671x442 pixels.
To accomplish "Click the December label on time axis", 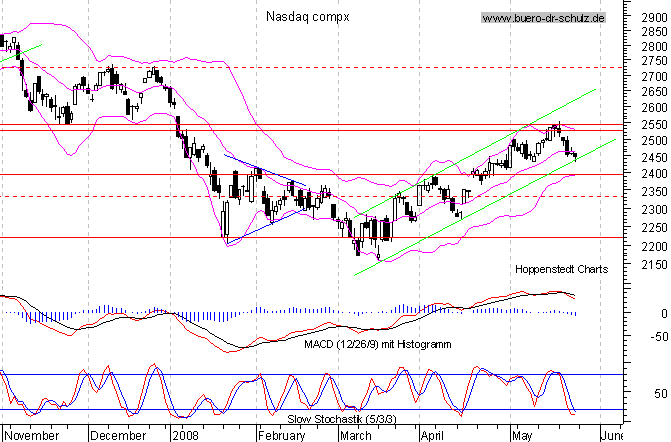I will coord(117,435).
